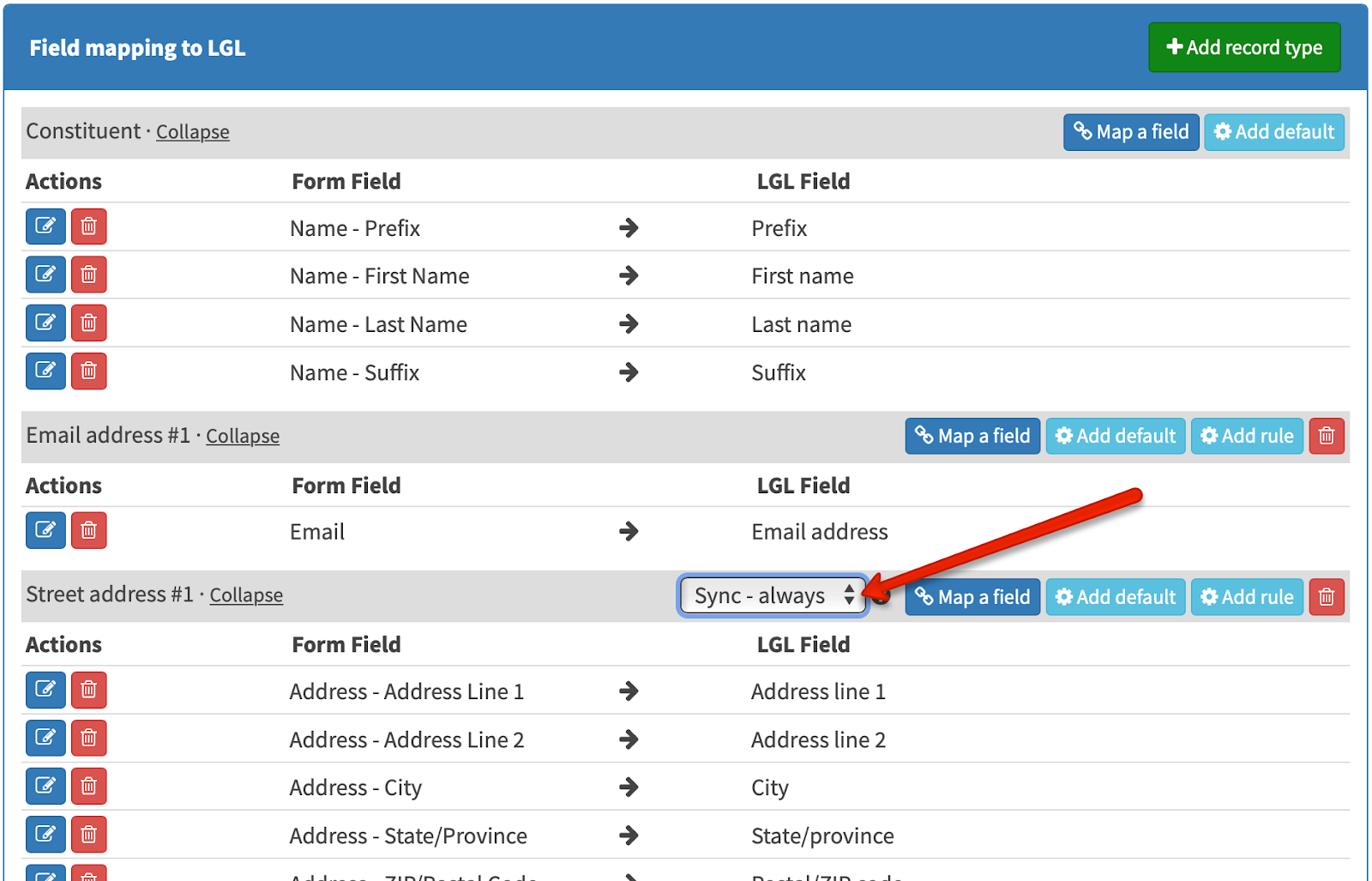
Task: Collapse the Constituent section
Action: point(193,132)
